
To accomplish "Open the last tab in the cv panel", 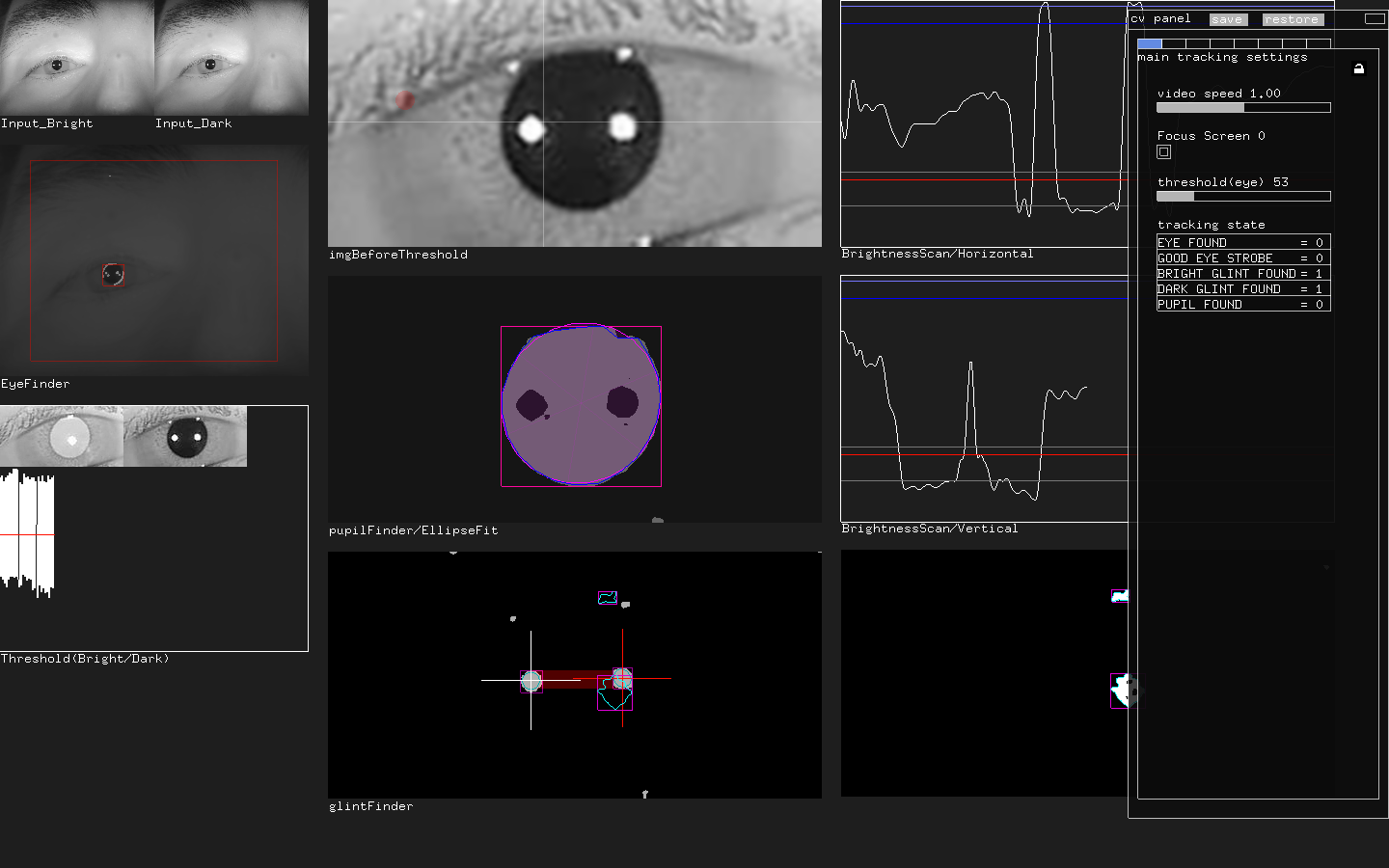I will coord(1319,43).
